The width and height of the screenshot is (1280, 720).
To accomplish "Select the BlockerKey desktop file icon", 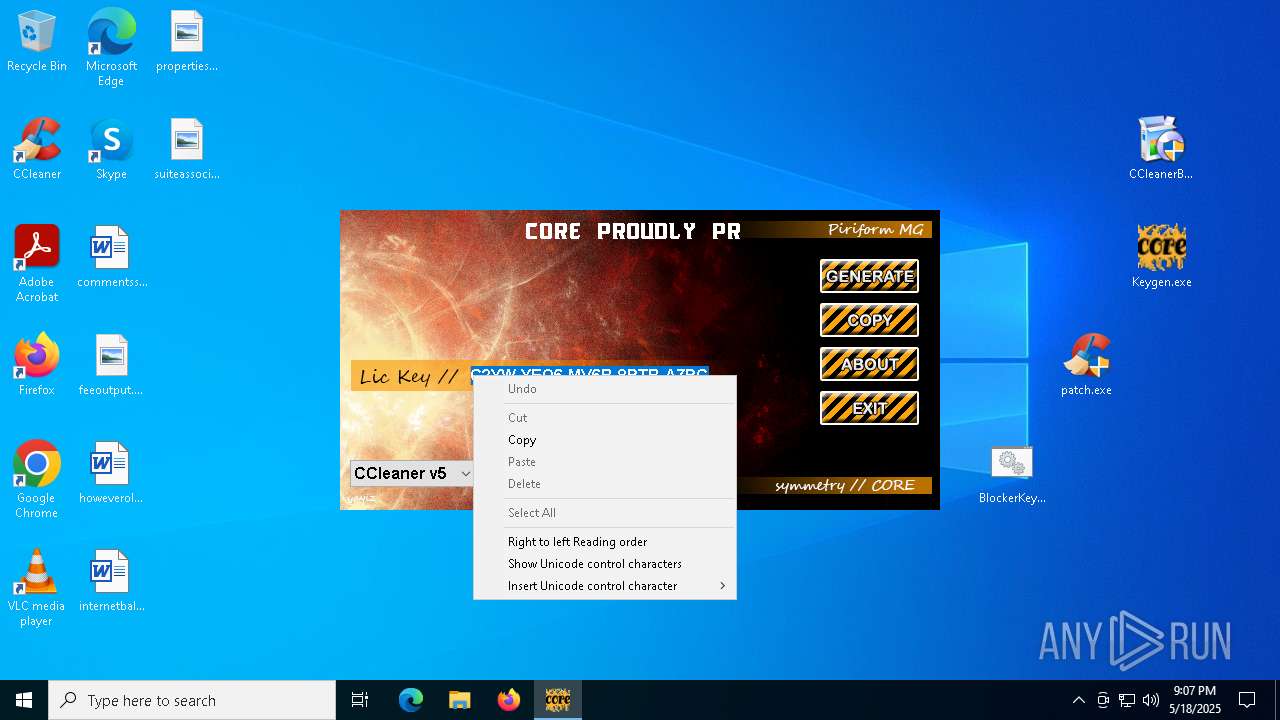I will [x=1012, y=474].
